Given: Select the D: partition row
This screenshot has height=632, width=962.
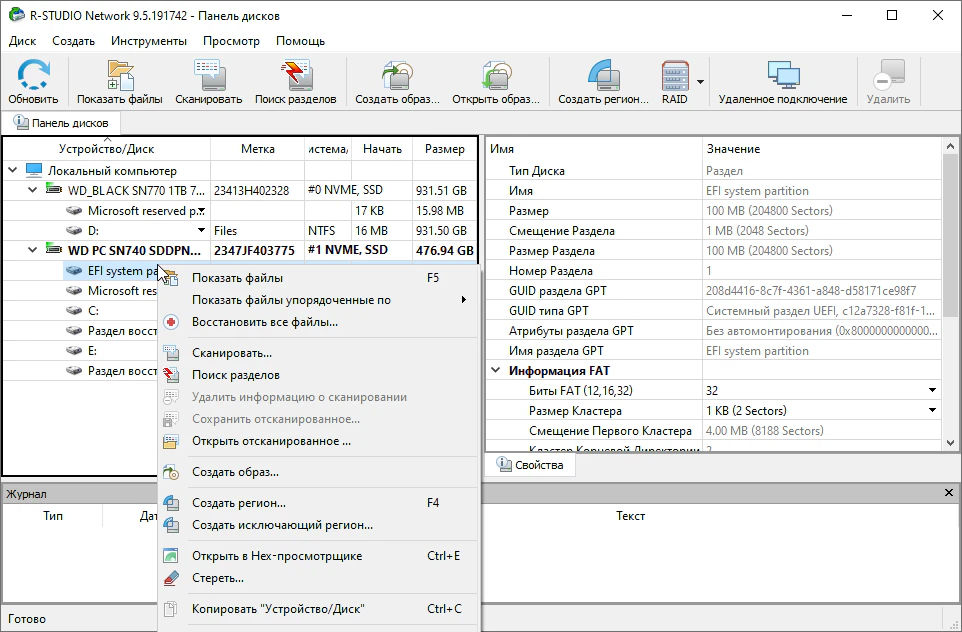Looking at the screenshot, I should (93, 231).
